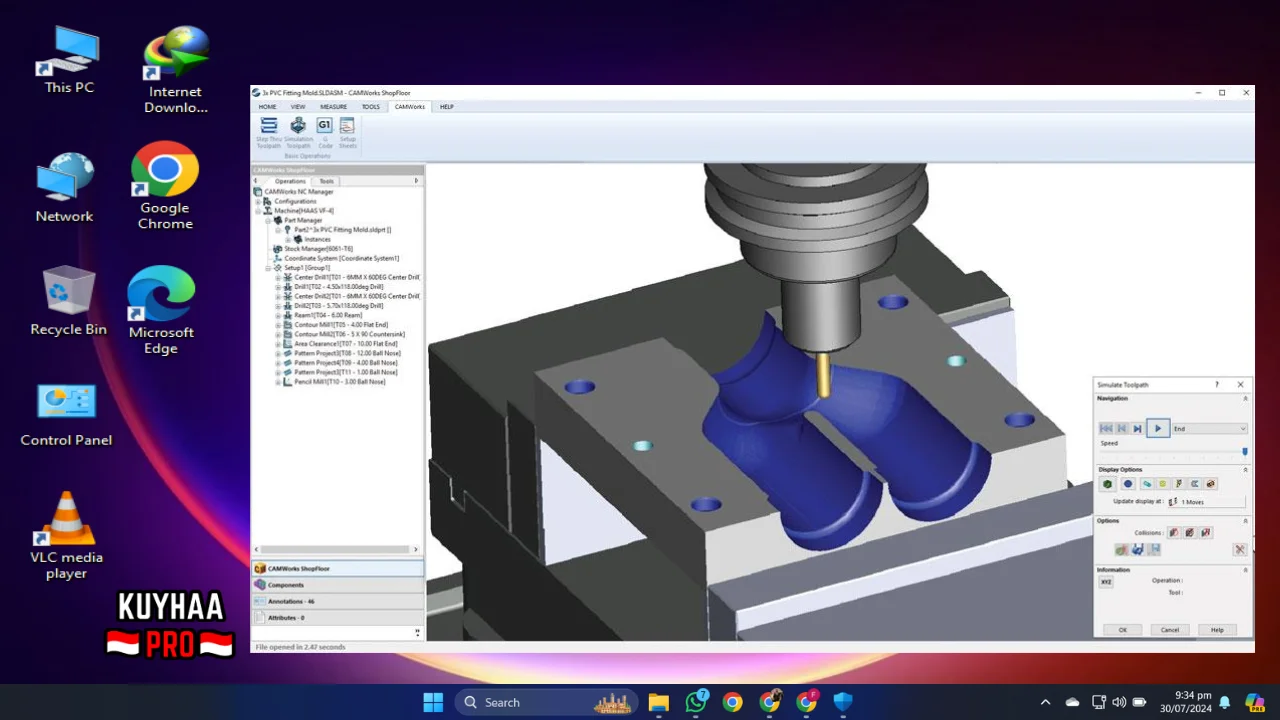Switch to the Operations tab

[x=290, y=181]
